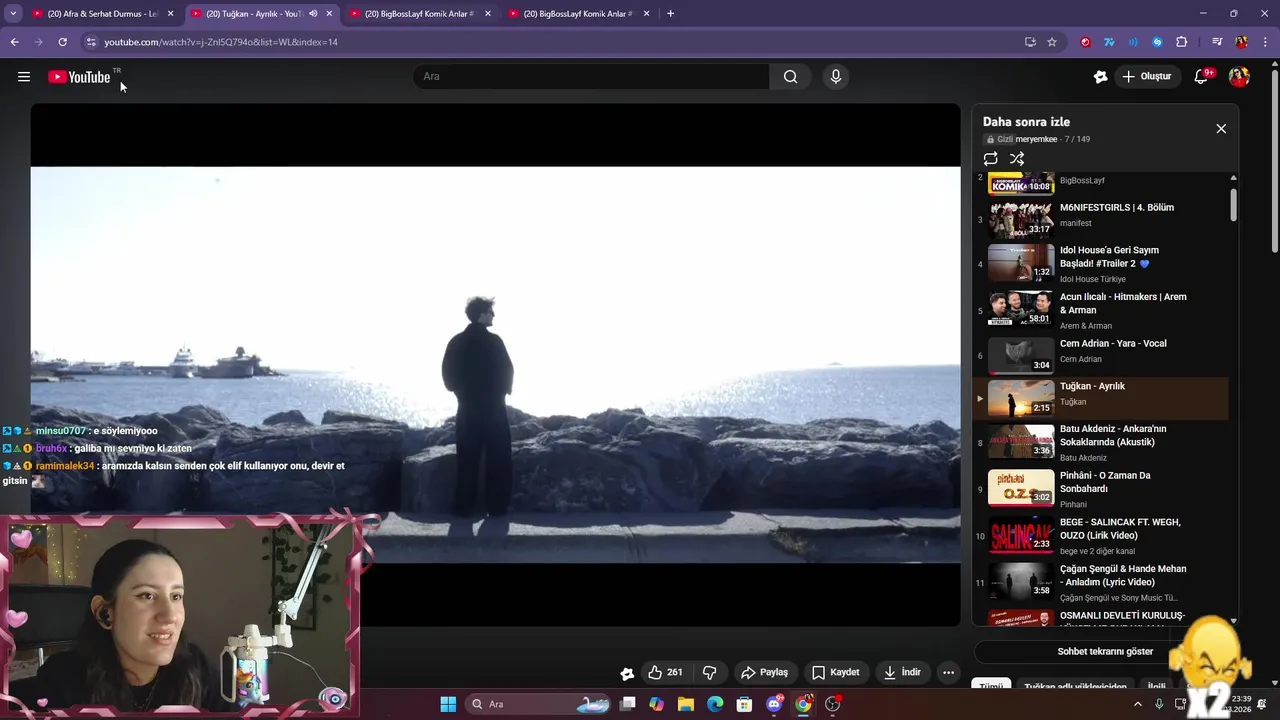Click the main video player area
This screenshot has height=720, width=1280.
click(x=495, y=365)
